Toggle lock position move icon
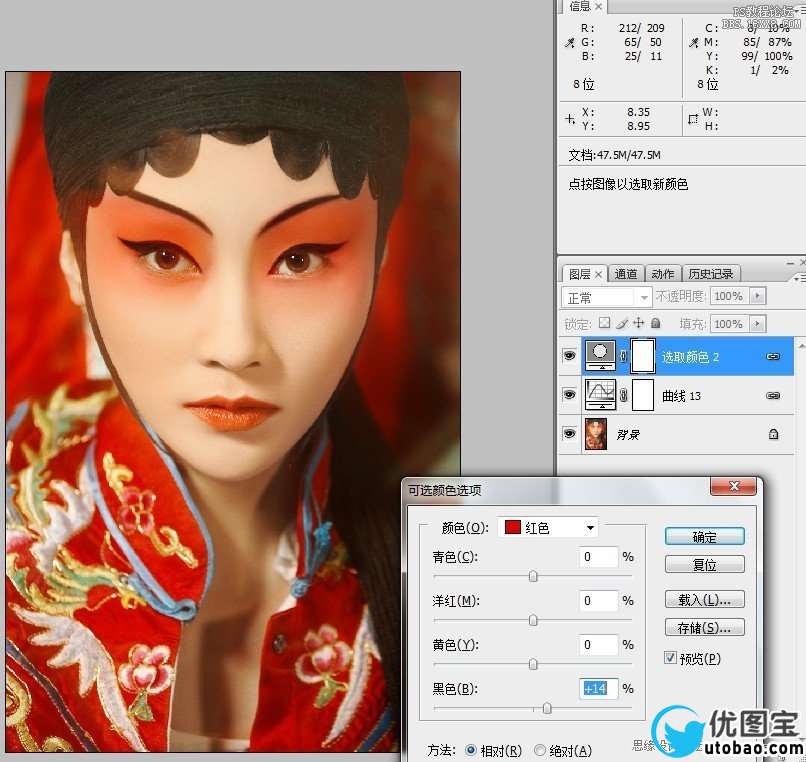This screenshot has width=806, height=762. [638, 323]
